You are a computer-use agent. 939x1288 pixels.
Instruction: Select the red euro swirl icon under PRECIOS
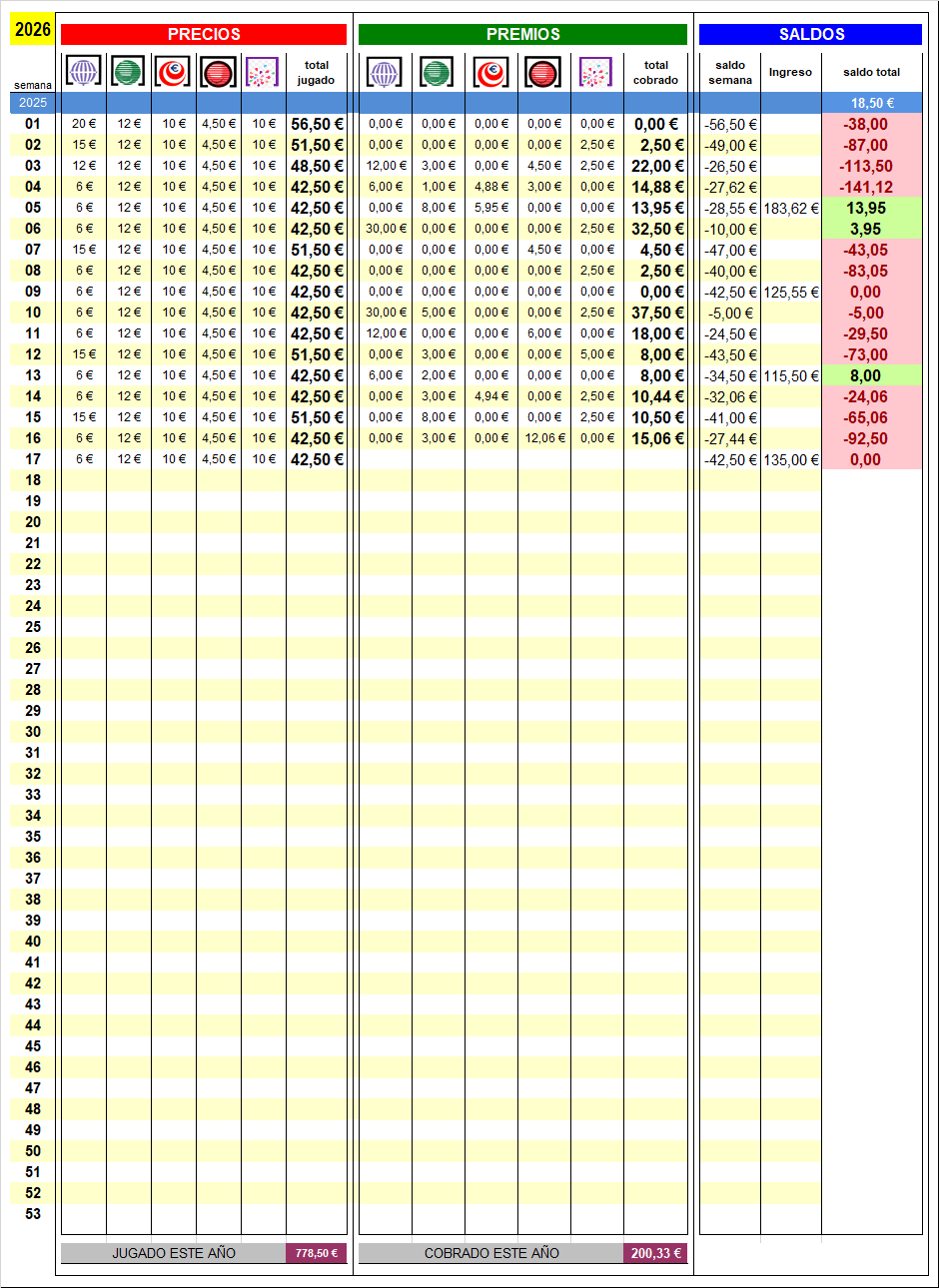point(173,72)
